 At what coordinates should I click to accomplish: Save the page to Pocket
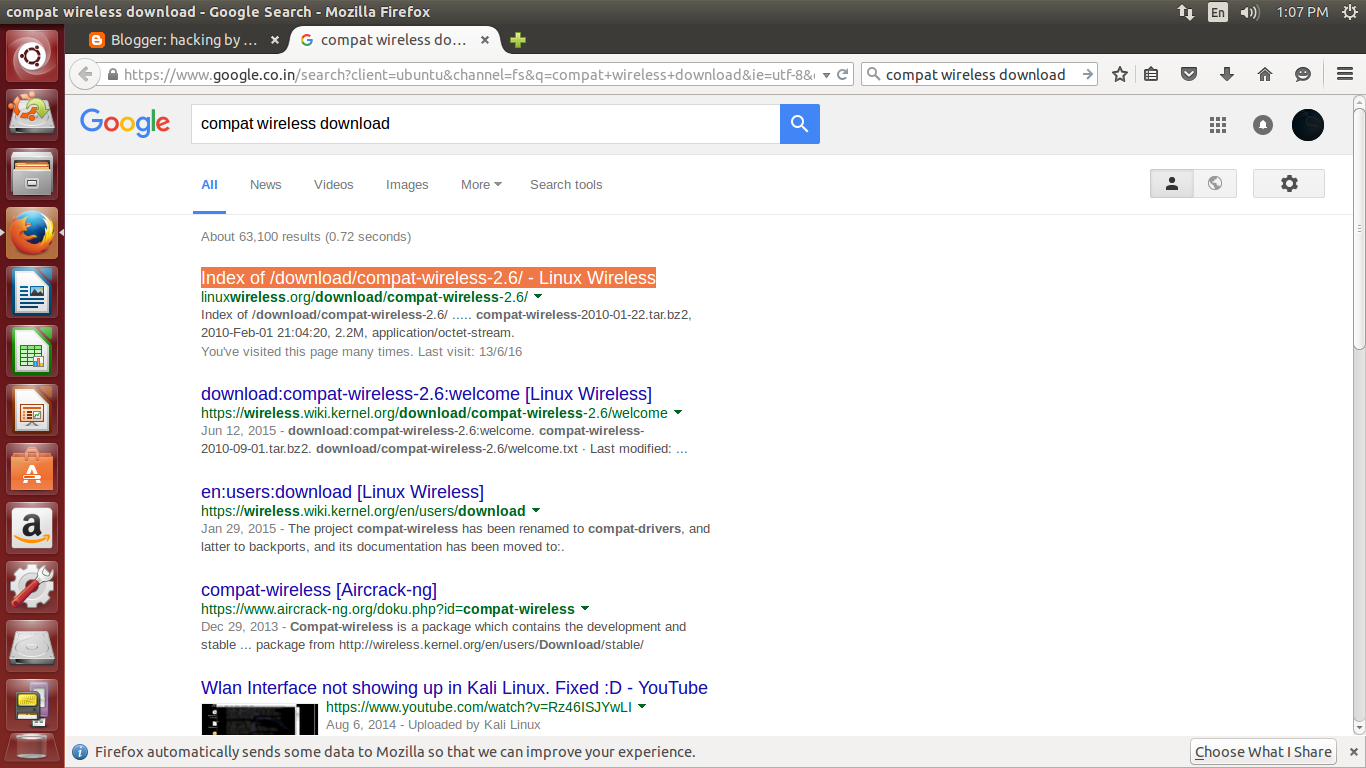pos(1189,74)
